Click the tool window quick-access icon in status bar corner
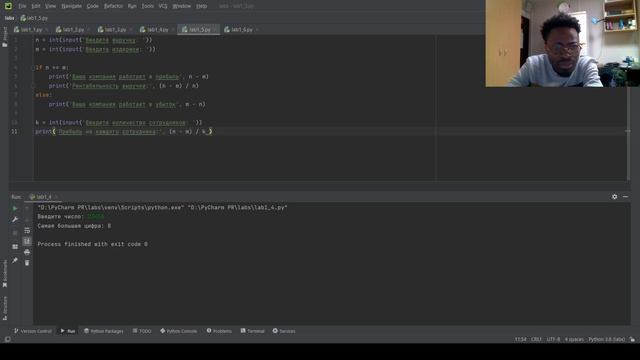Image resolution: width=640 pixels, height=360 pixels. tap(7, 339)
